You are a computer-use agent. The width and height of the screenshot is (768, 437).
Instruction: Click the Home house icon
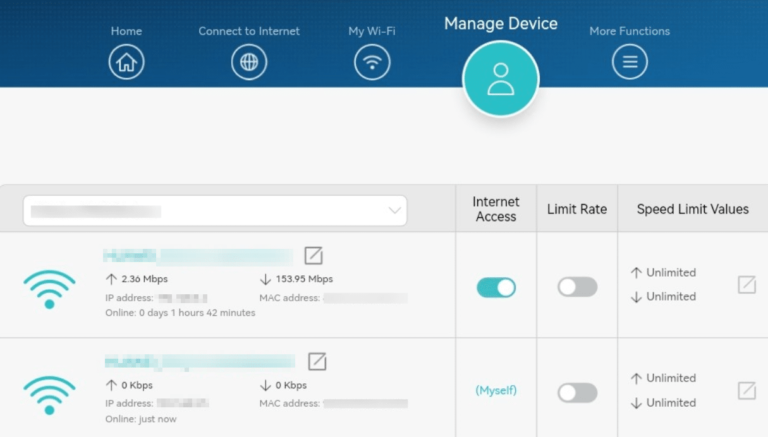pos(126,62)
